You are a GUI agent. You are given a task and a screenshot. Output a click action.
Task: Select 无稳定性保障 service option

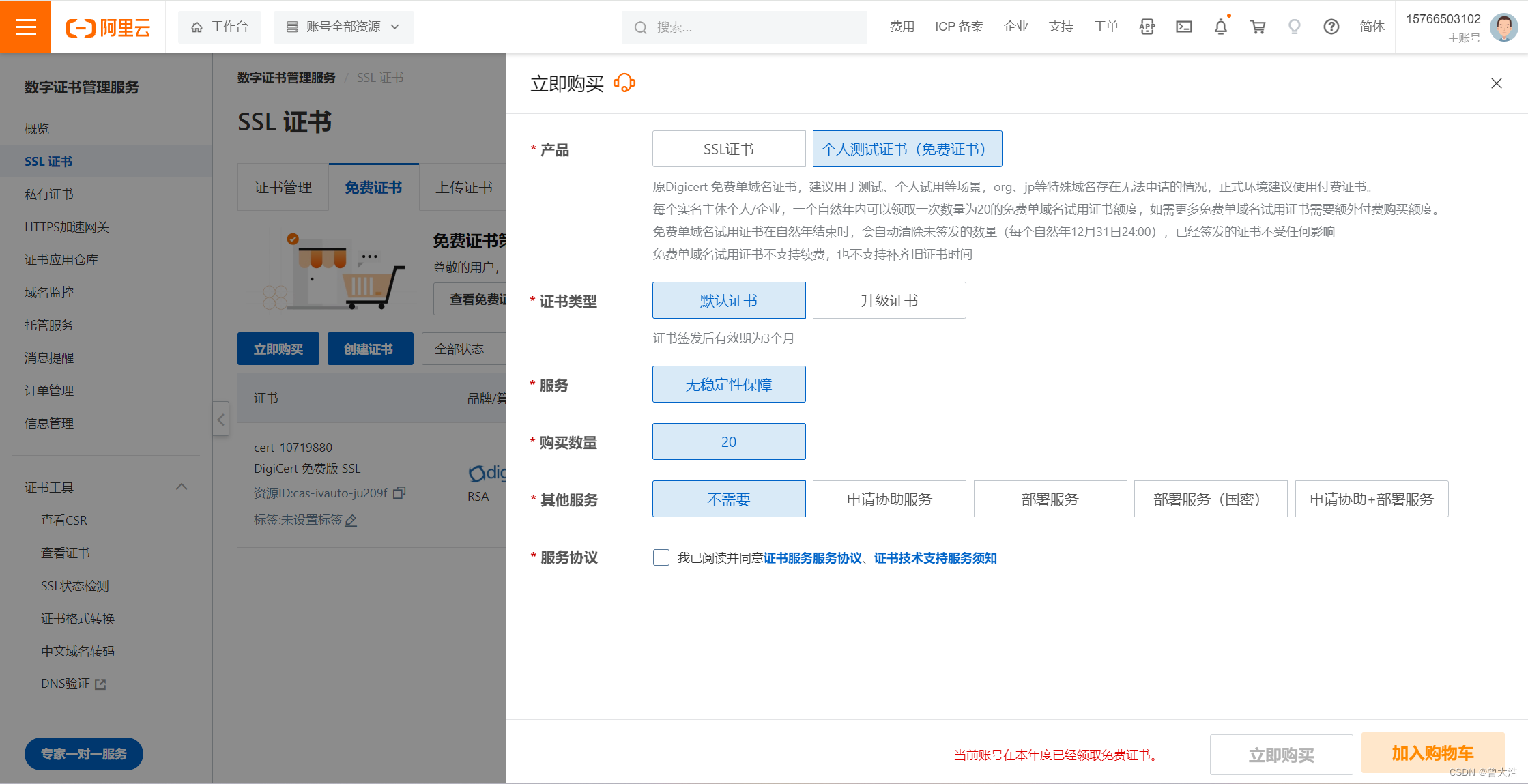(729, 384)
